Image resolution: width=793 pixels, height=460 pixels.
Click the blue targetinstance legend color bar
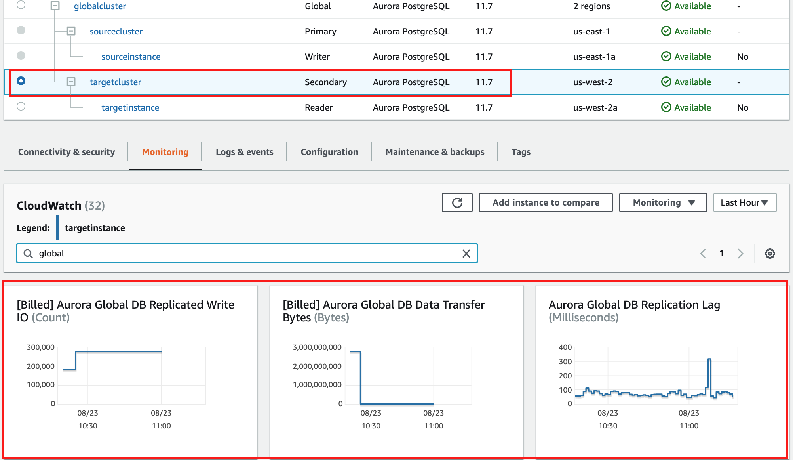[57, 227]
